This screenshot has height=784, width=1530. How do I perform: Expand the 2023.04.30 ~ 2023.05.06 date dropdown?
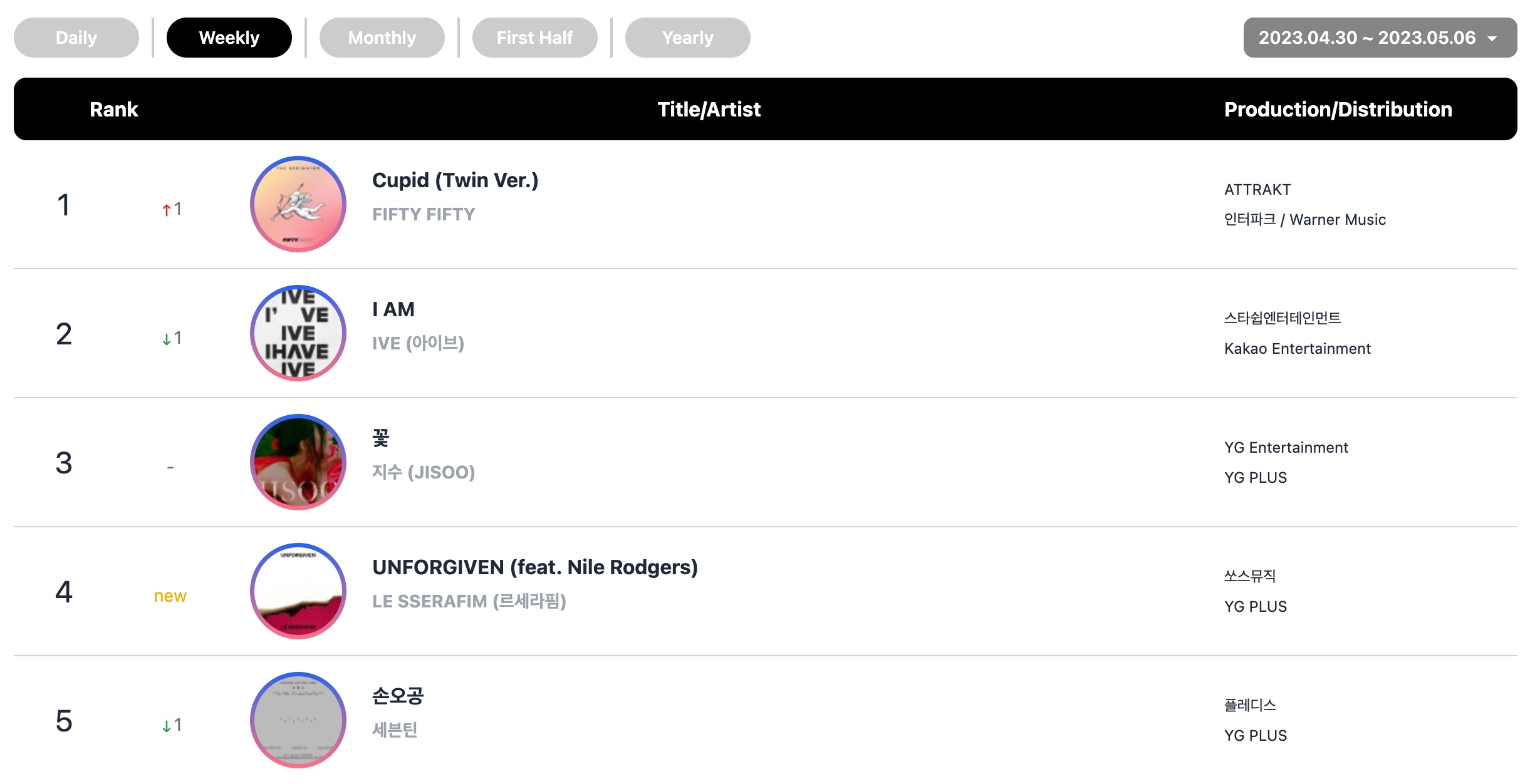[x=1380, y=38]
